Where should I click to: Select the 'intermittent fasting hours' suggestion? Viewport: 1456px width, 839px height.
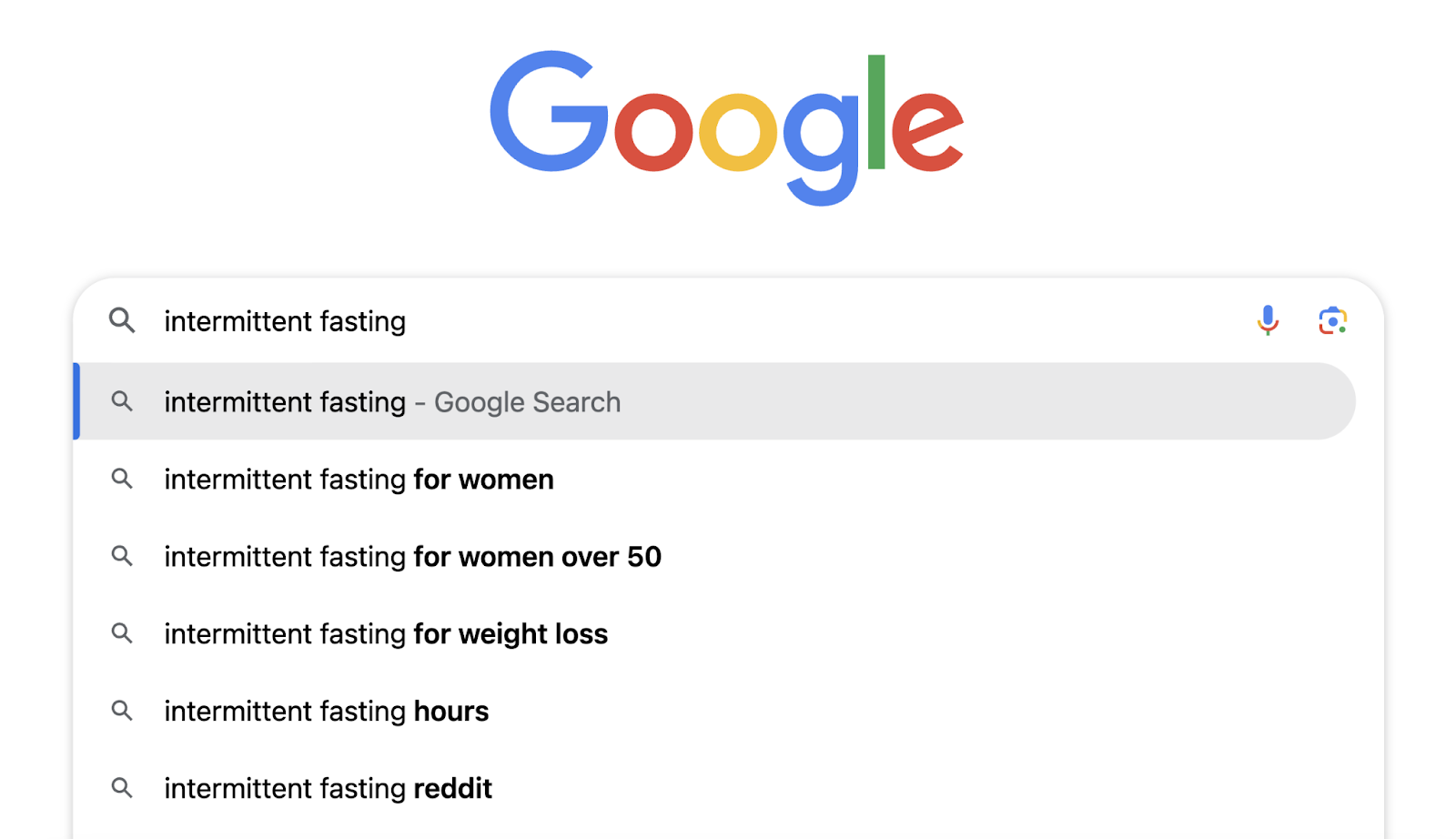pos(326,711)
